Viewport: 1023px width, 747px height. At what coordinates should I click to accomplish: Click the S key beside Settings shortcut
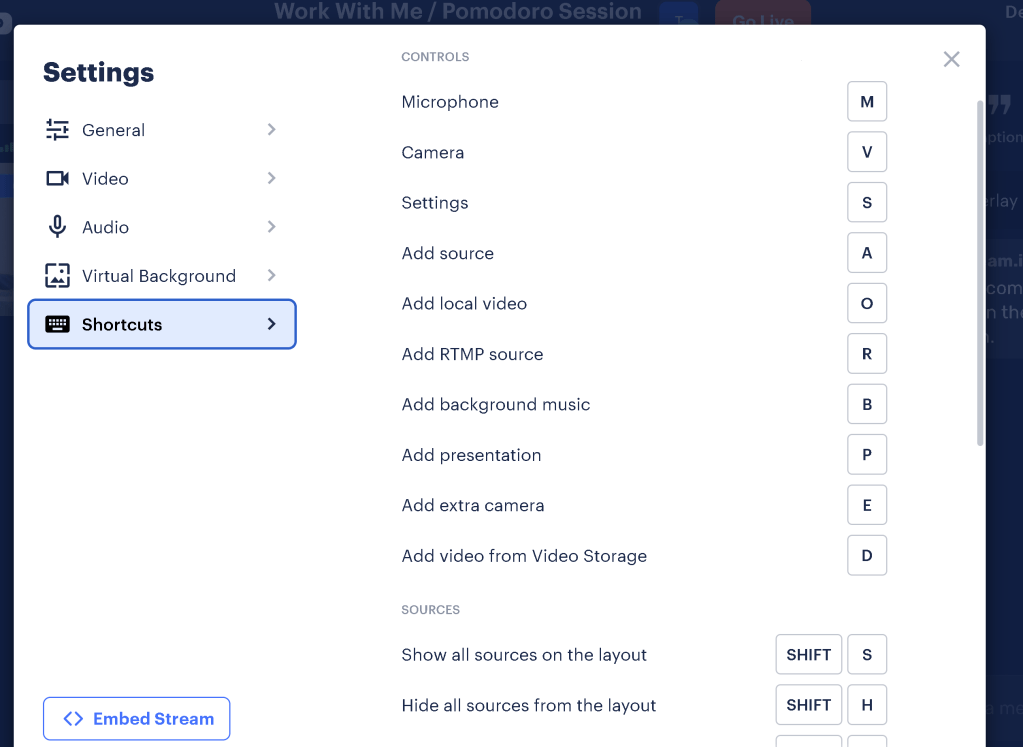[866, 202]
